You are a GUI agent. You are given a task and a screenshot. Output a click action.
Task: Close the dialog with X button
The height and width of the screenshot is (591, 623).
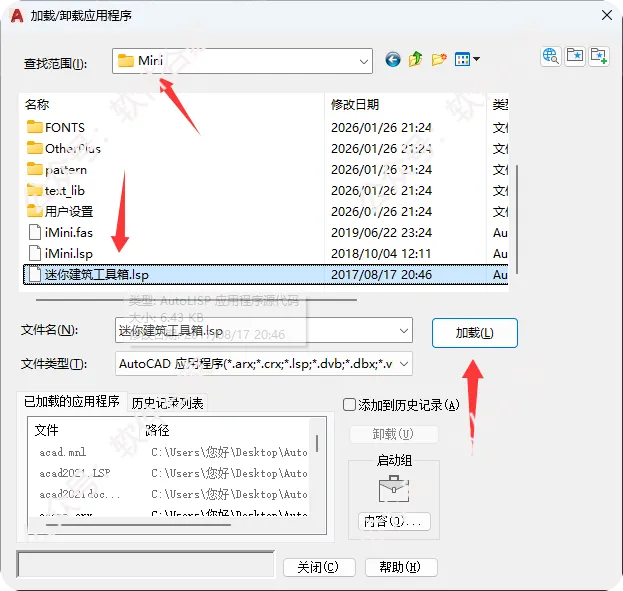pyautogui.click(x=606, y=16)
